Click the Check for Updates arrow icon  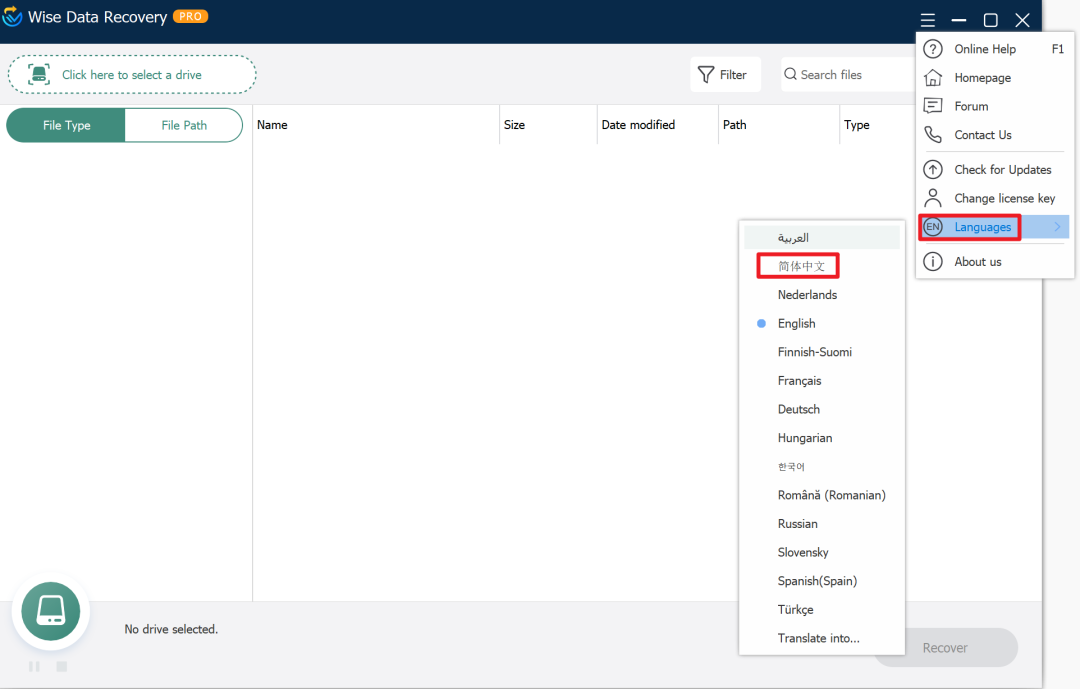coord(933,169)
